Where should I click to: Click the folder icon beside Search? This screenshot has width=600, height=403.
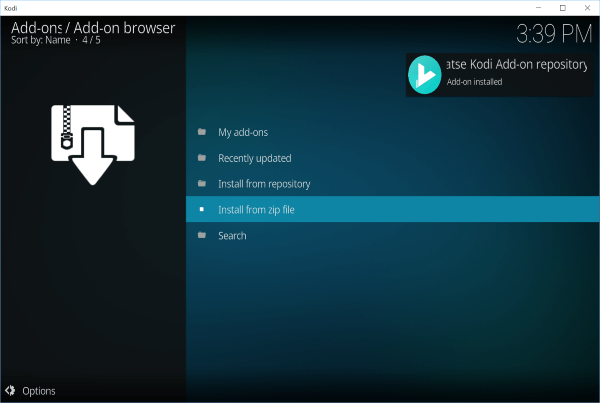(x=201, y=236)
